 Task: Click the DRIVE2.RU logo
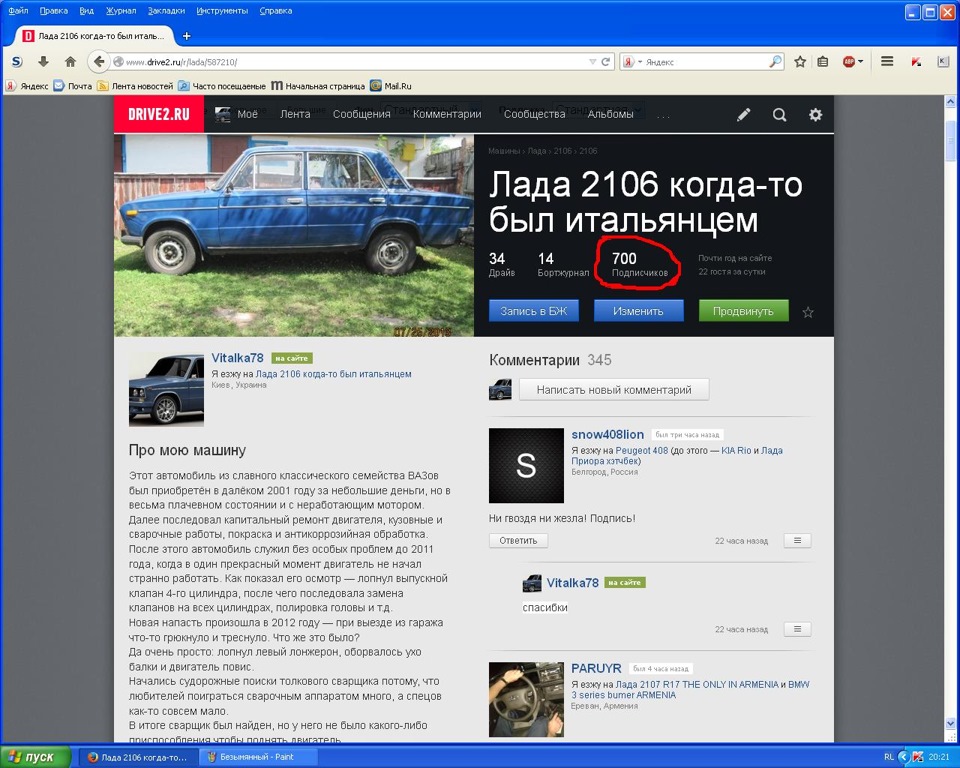pos(159,114)
